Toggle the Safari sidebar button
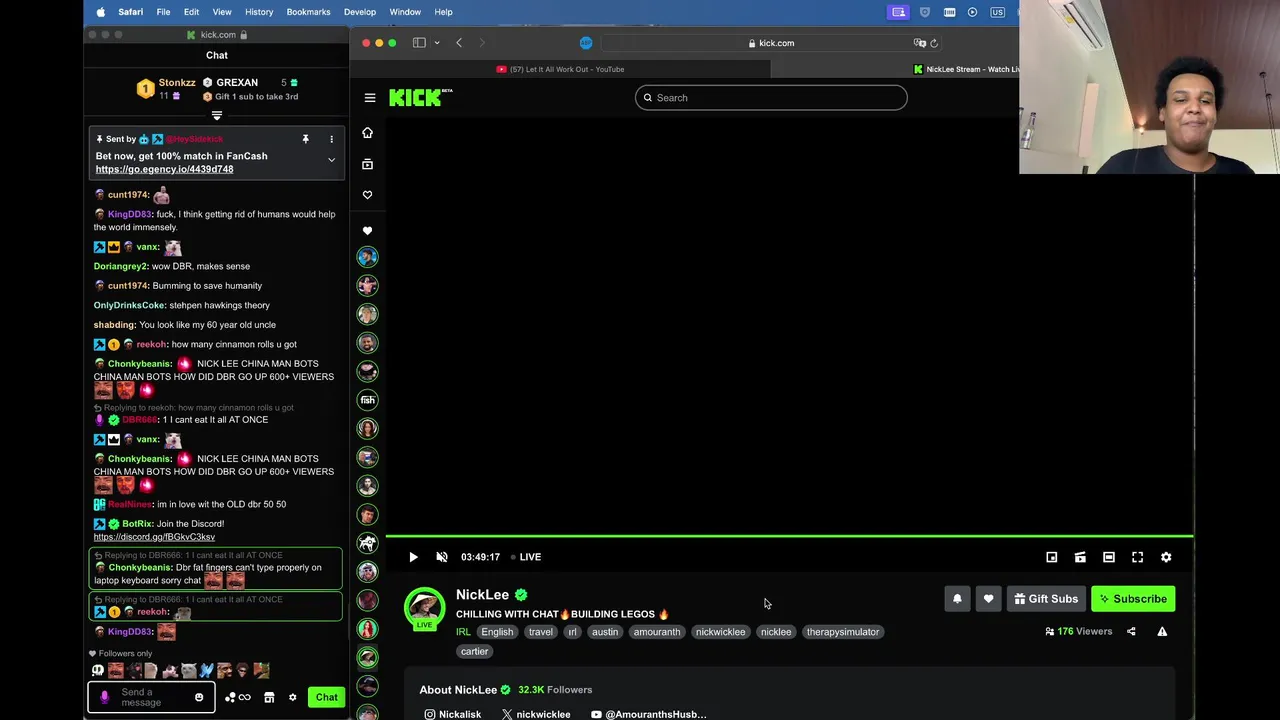 [419, 43]
